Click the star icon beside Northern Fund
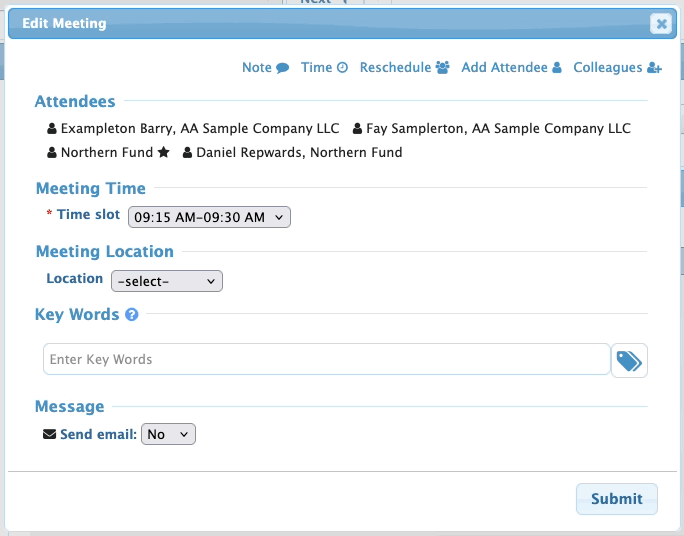 (163, 153)
